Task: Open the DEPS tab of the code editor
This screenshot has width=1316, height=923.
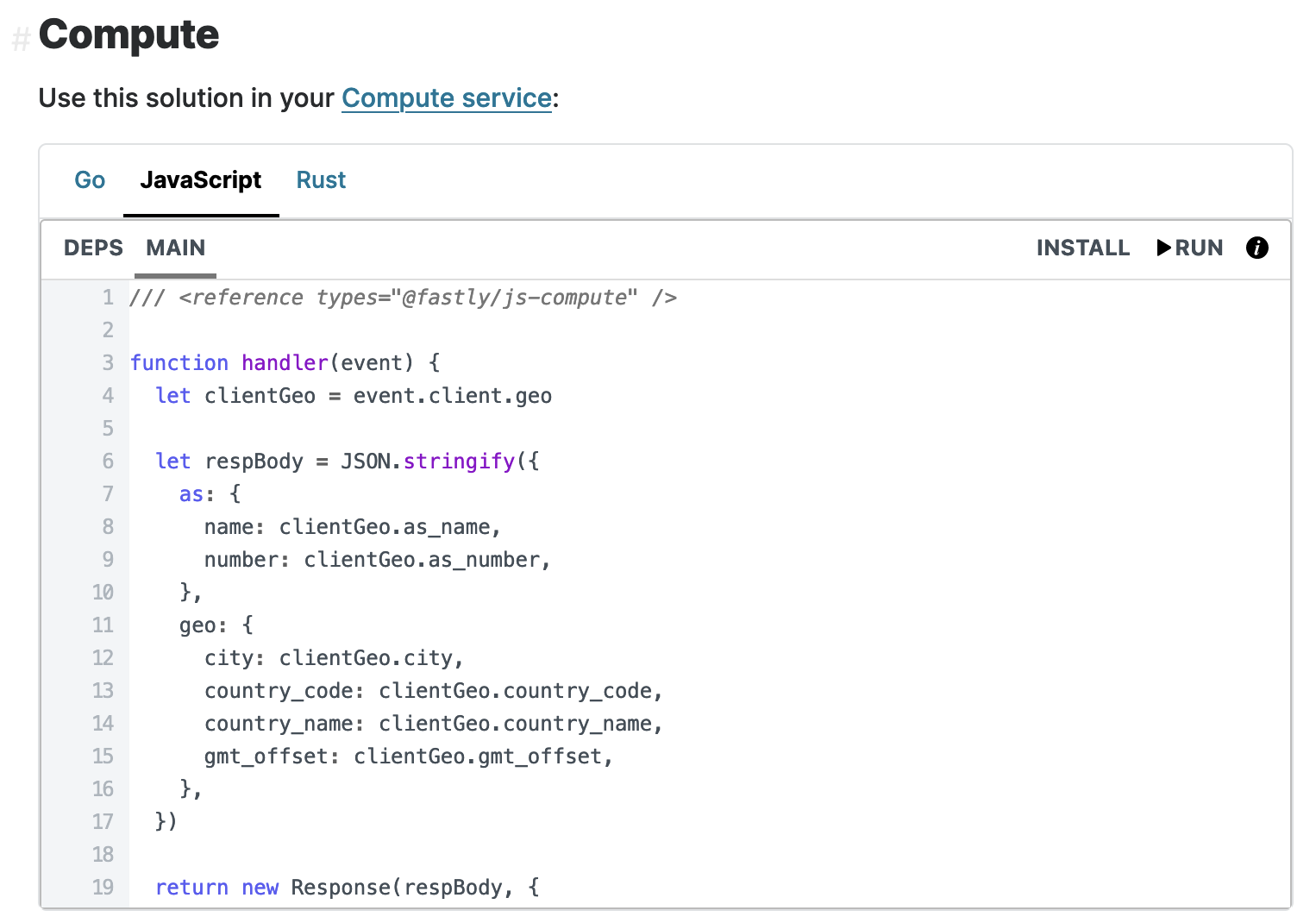Action: (93, 248)
